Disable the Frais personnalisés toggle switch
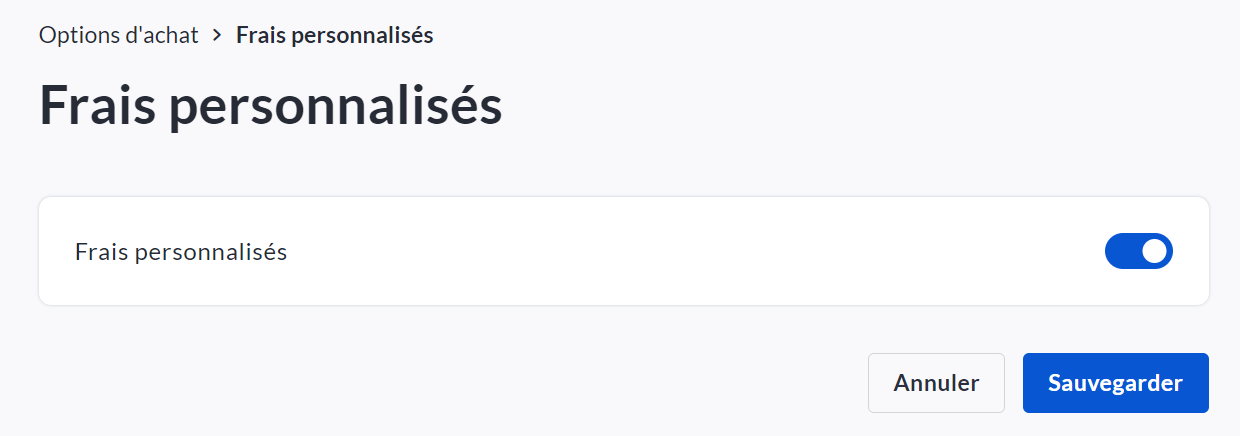Screen dimensions: 1240x436 [x=1138, y=252]
